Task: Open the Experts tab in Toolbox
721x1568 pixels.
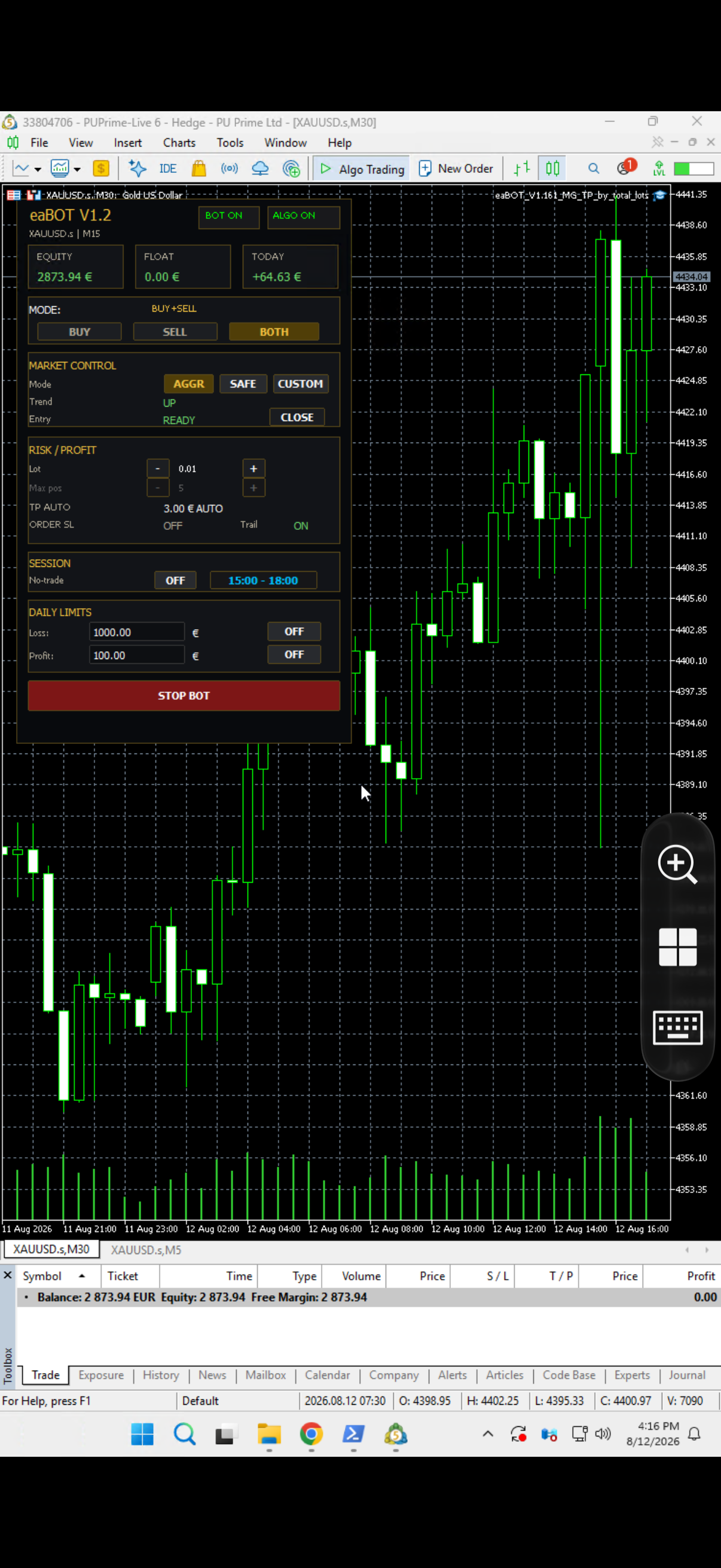Action: (631, 1374)
